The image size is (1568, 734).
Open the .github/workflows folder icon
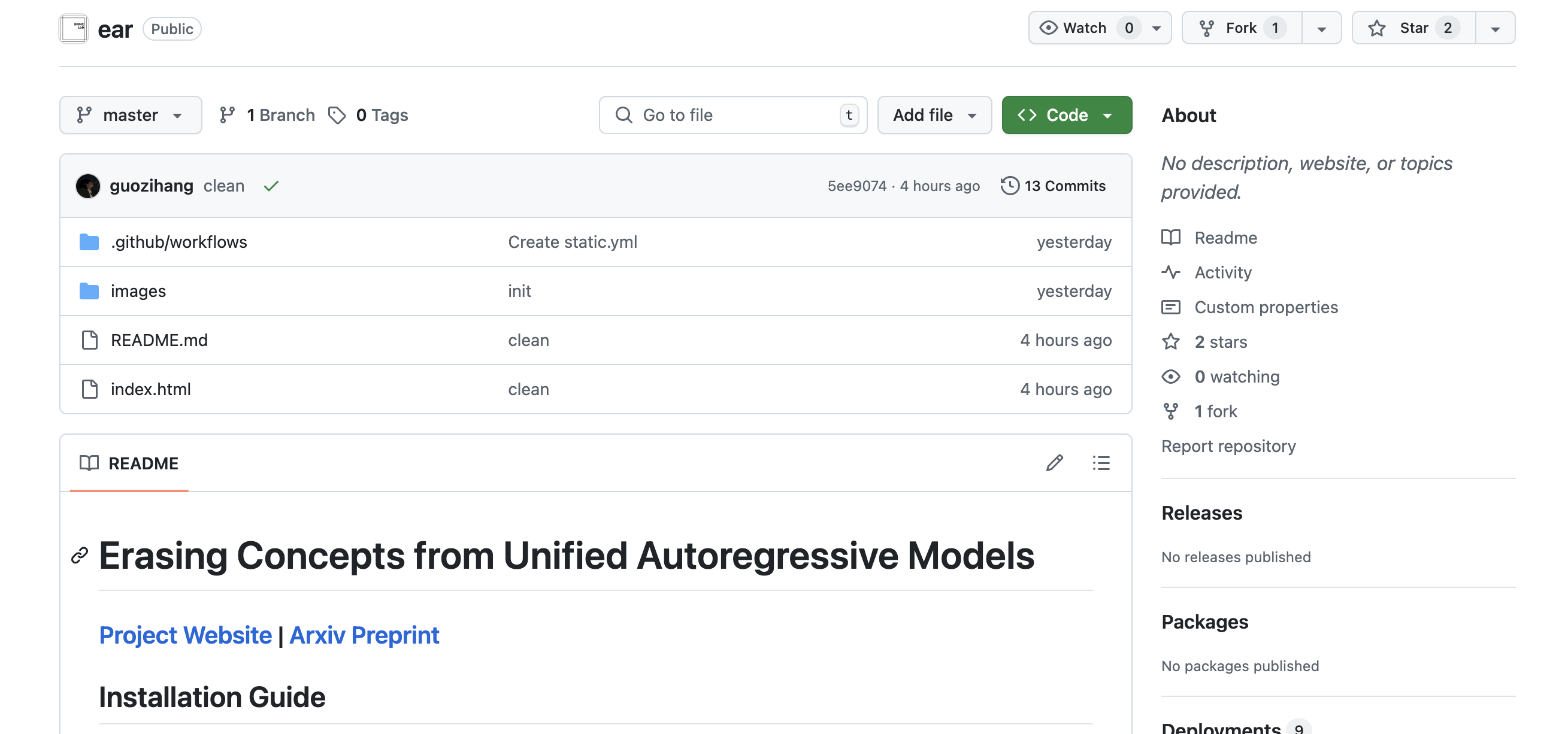(x=89, y=242)
